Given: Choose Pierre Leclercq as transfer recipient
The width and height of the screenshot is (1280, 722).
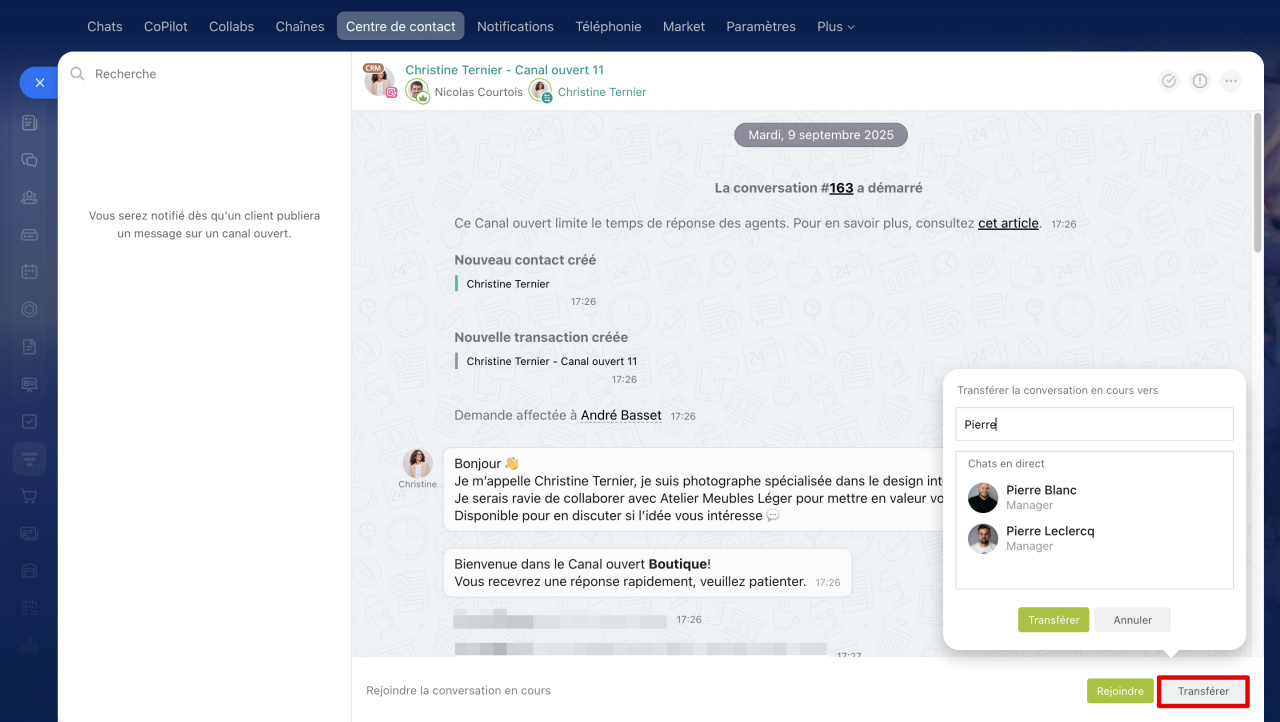Looking at the screenshot, I should pos(1049,538).
